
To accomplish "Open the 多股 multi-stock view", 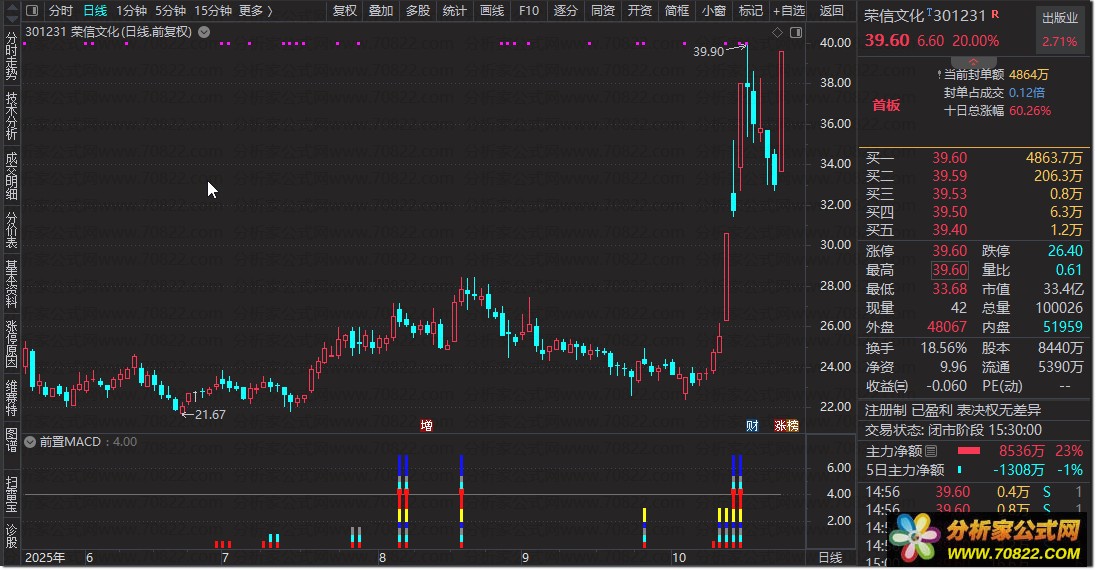I will click(418, 10).
